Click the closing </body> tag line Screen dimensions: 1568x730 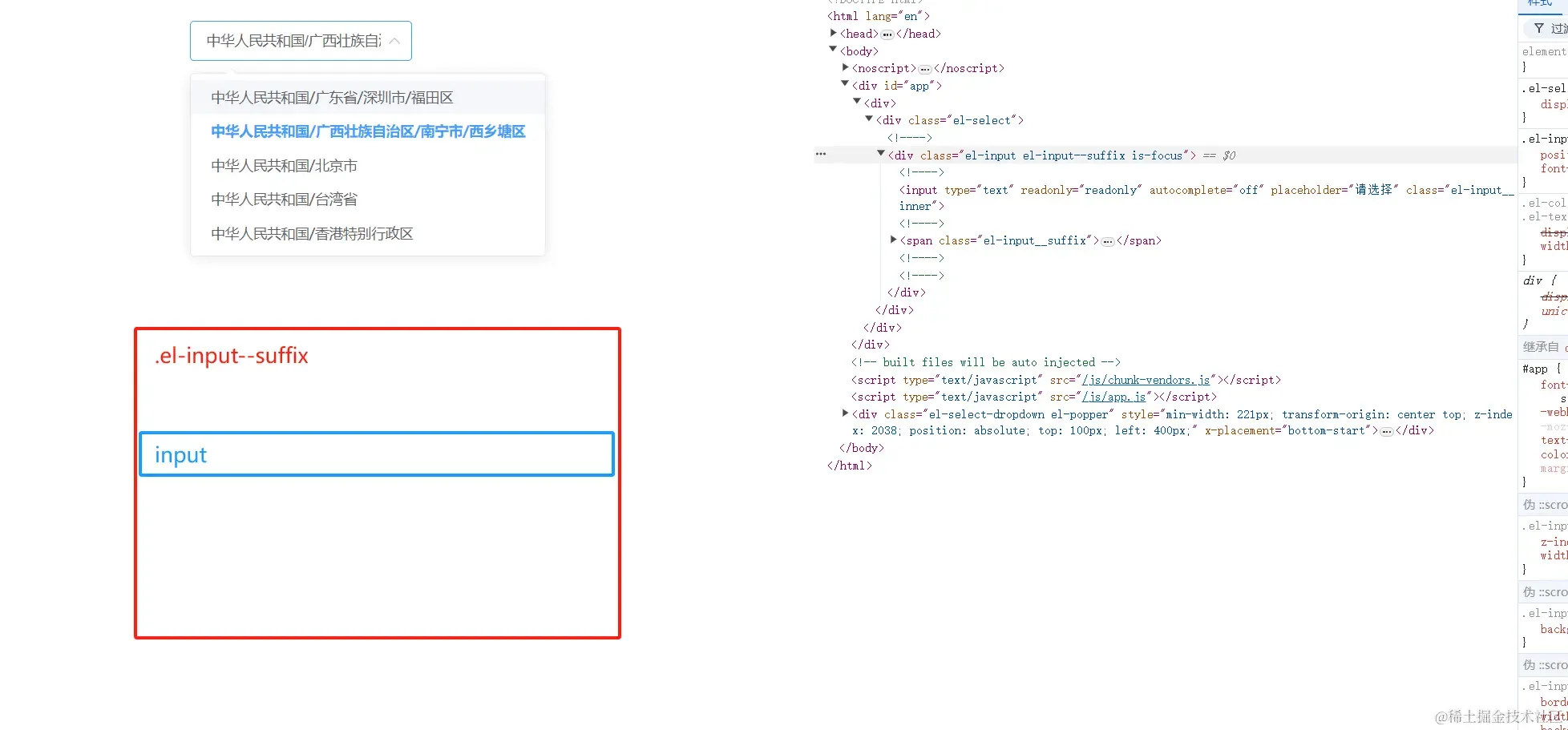pyautogui.click(x=862, y=448)
